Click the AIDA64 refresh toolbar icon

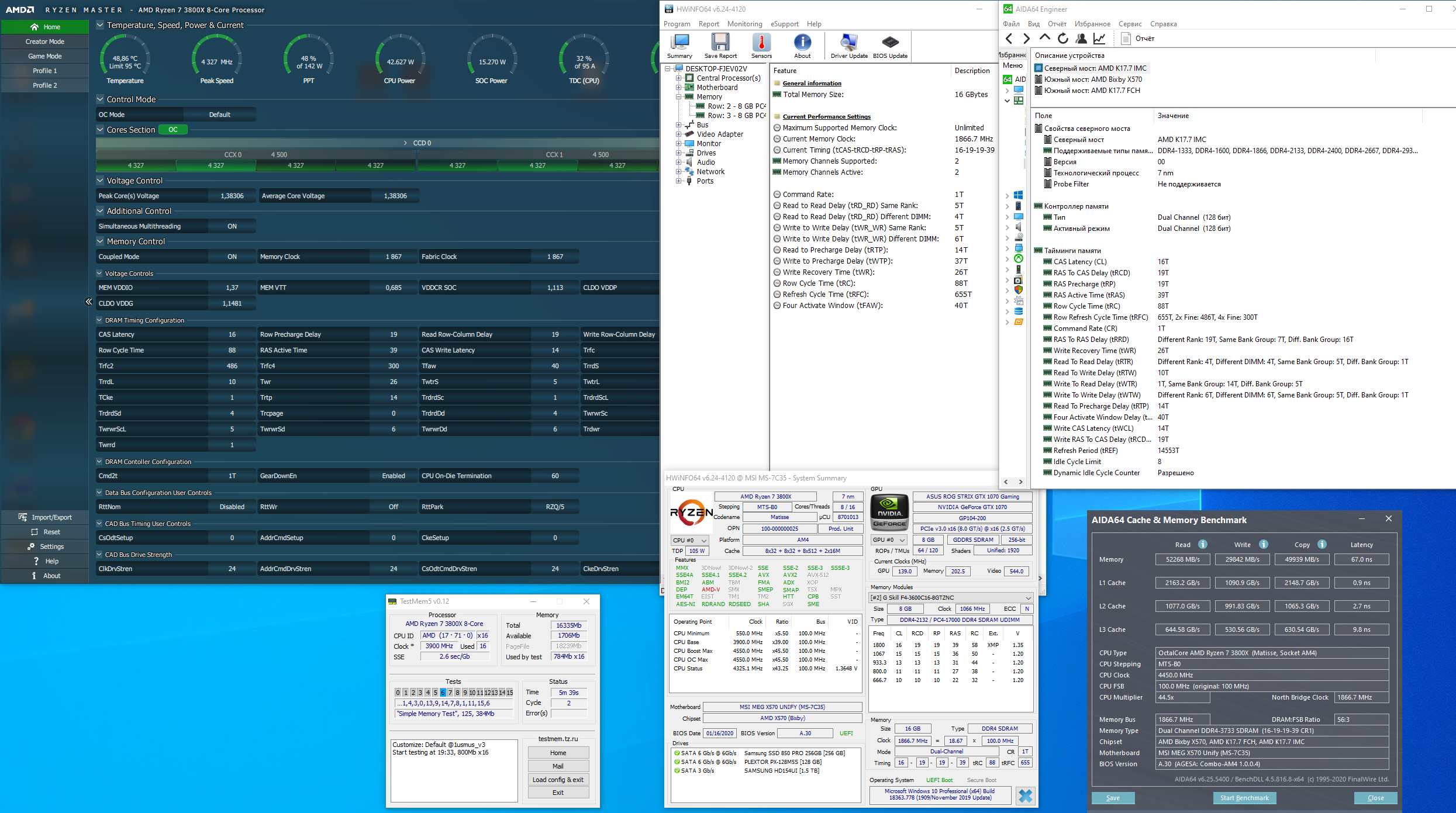(1063, 39)
